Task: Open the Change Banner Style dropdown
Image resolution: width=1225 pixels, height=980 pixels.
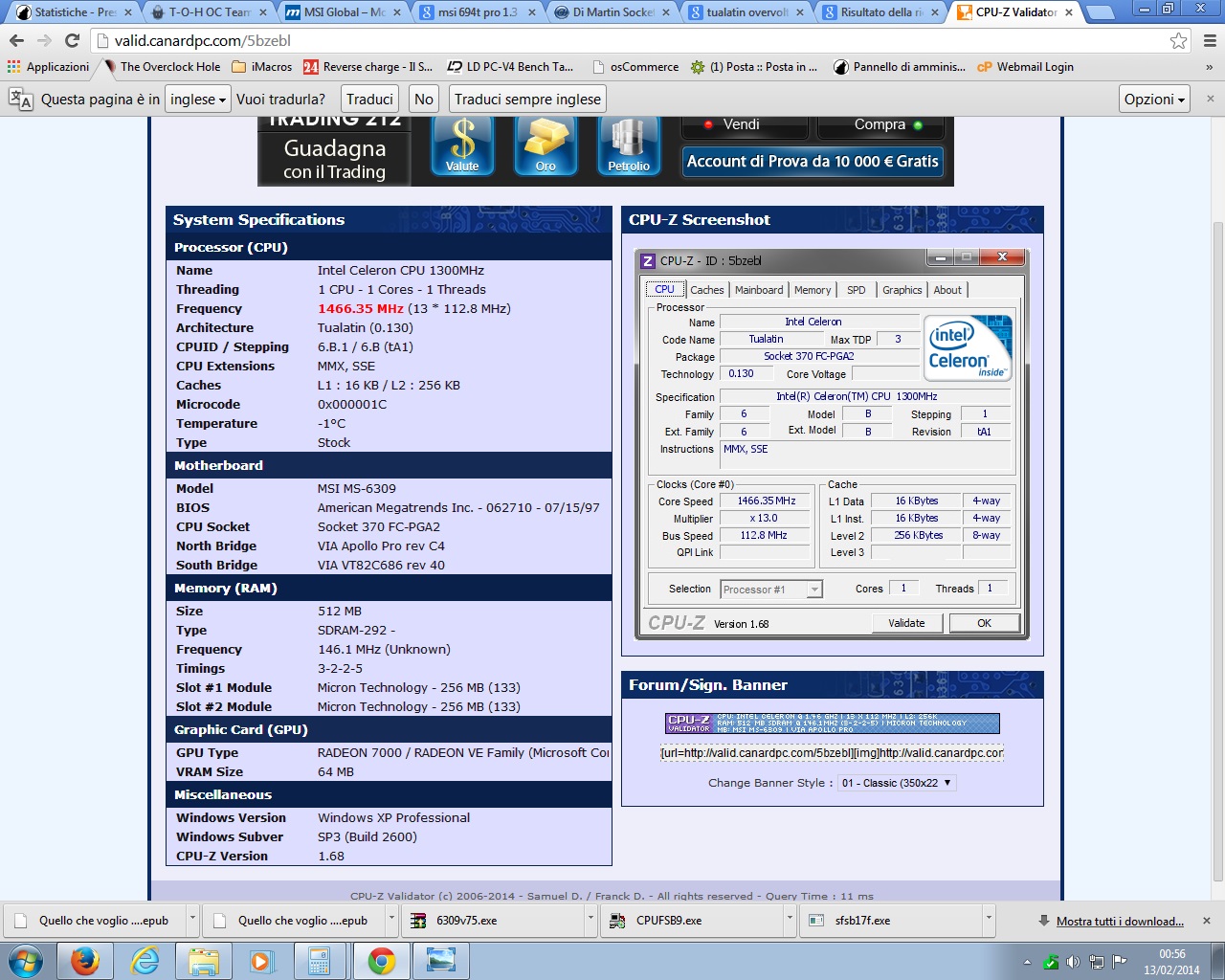Action: pos(897,783)
